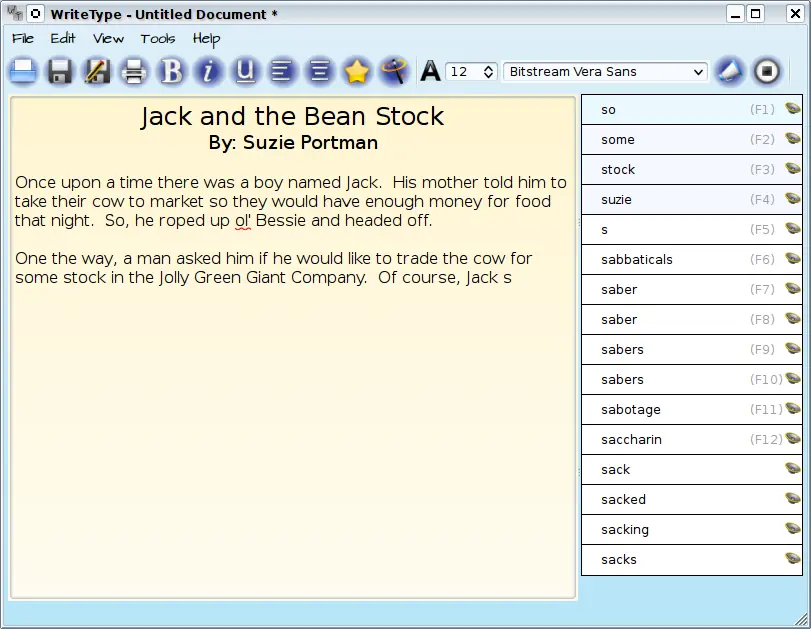The width and height of the screenshot is (811, 629).
Task: Select the F8 "saber" suggestion
Action: 692,320
